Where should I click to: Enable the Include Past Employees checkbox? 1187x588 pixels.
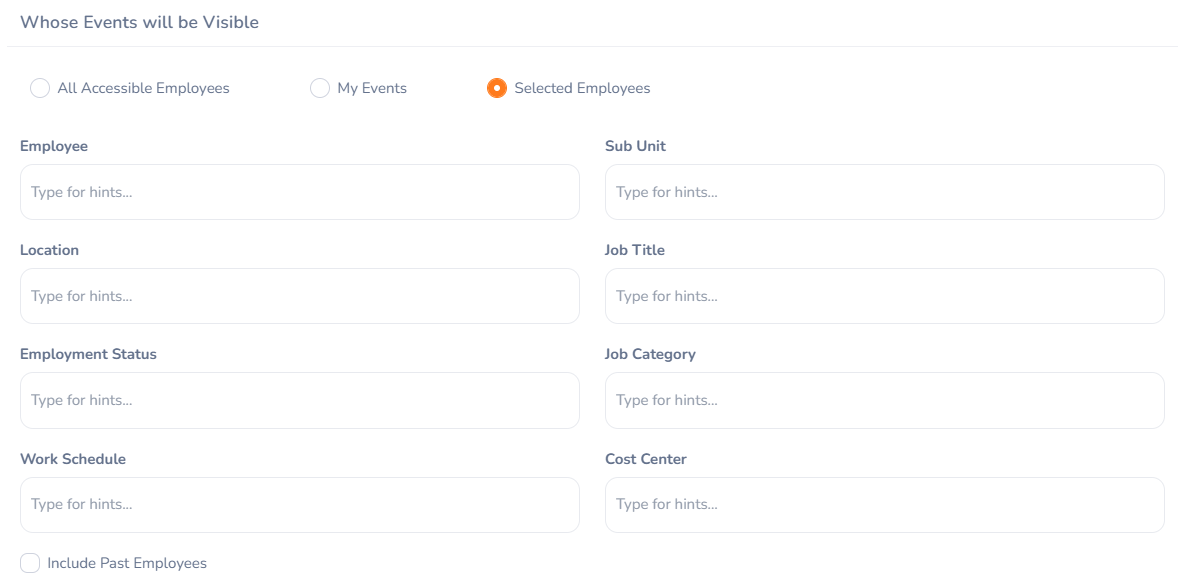tap(30, 563)
